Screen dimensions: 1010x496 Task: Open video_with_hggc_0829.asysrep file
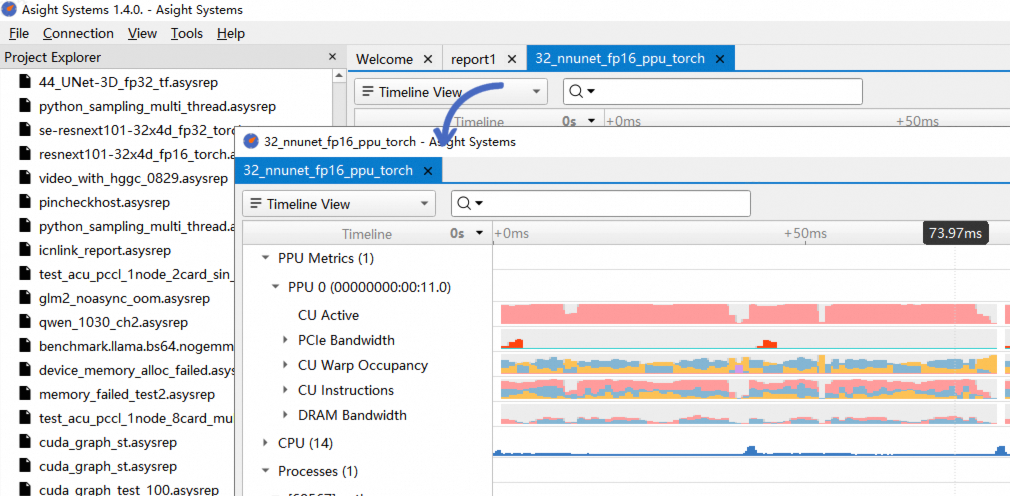pos(133,178)
